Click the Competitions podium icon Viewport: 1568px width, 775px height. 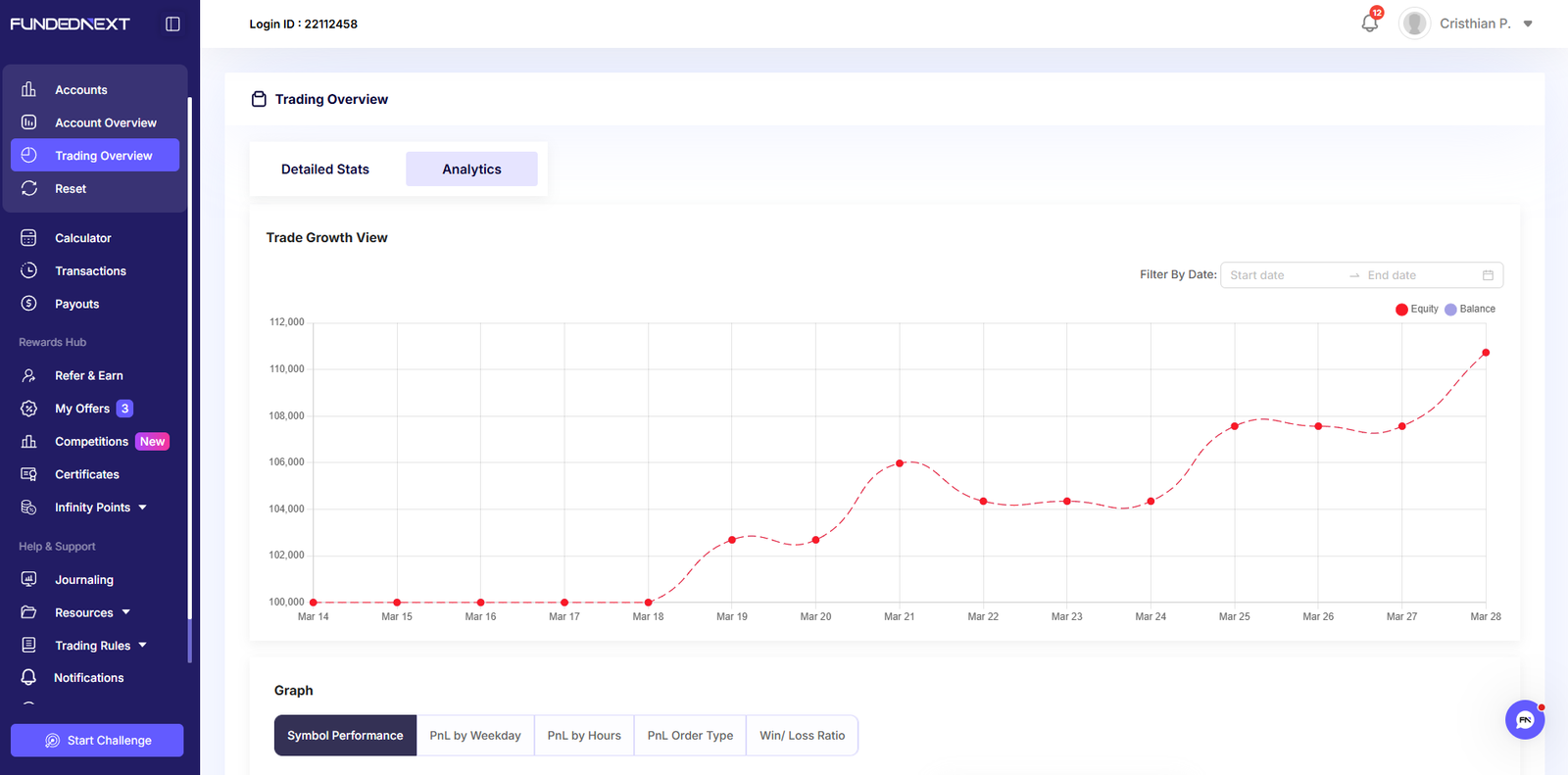pyautogui.click(x=28, y=441)
